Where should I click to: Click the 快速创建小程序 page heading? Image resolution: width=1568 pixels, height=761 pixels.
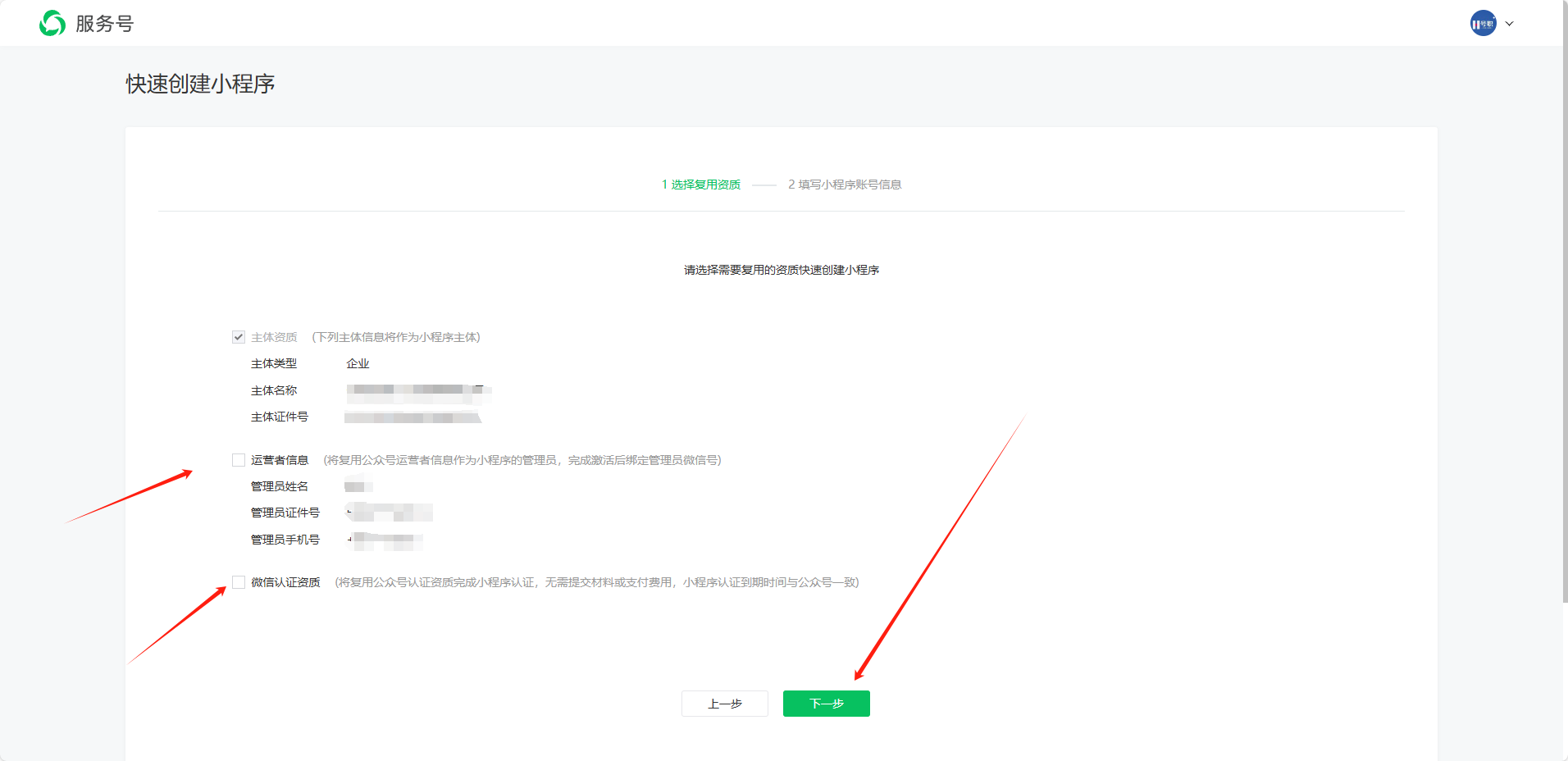200,84
